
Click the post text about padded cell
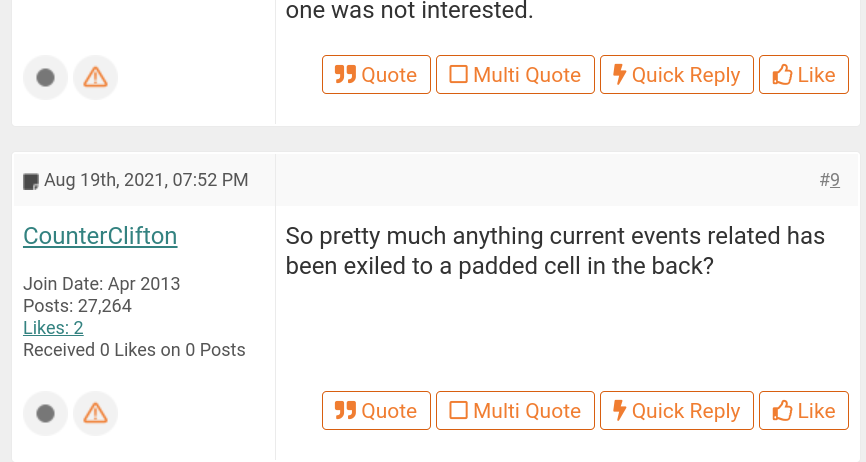555,251
